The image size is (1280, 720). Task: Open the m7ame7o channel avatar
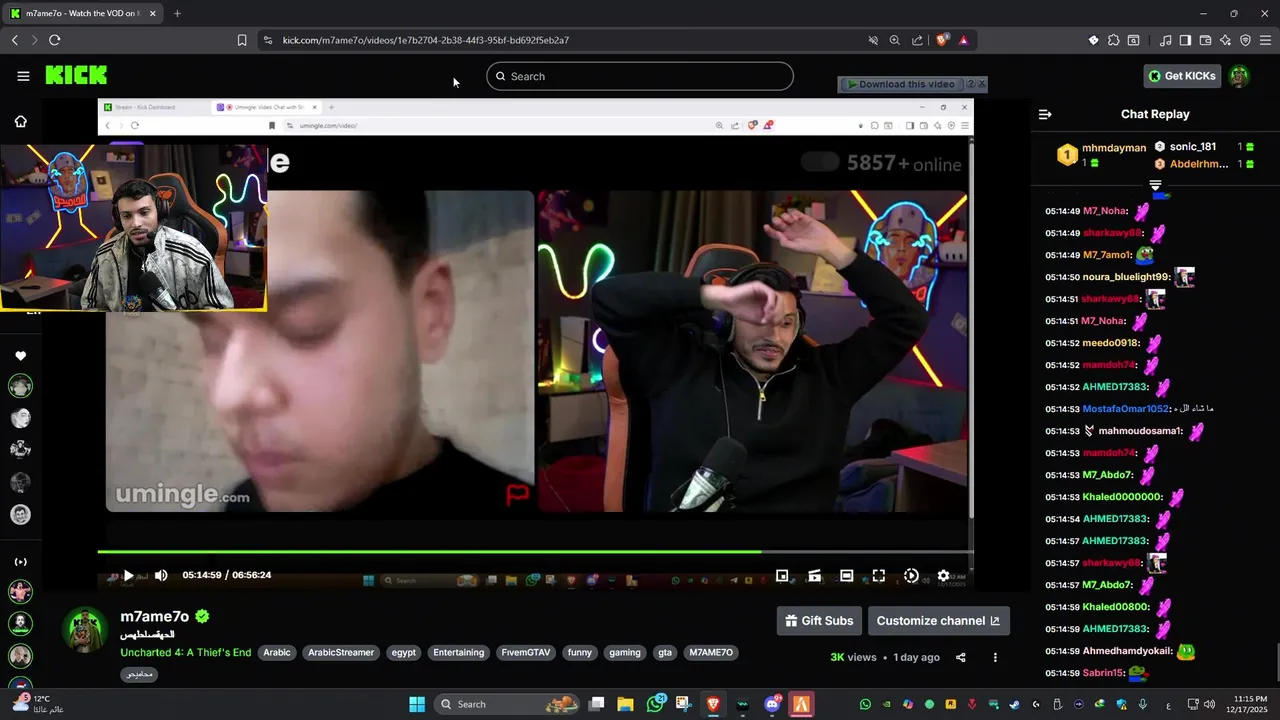click(x=85, y=630)
